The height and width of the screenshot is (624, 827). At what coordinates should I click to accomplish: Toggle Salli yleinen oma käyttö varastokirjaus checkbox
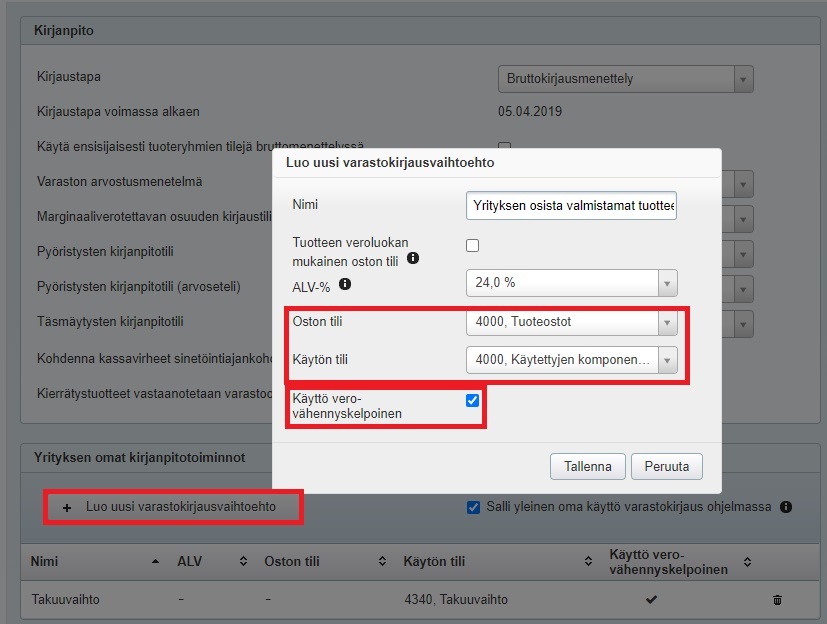tap(473, 507)
